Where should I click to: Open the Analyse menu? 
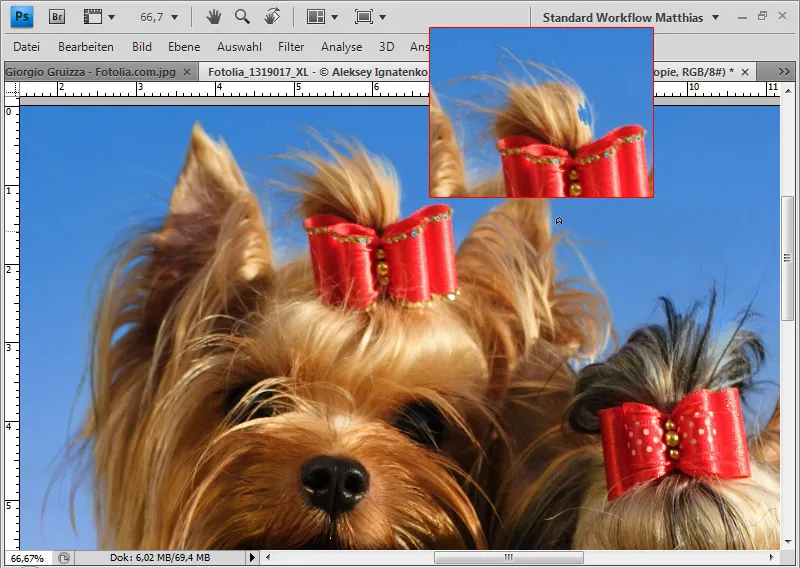point(341,47)
